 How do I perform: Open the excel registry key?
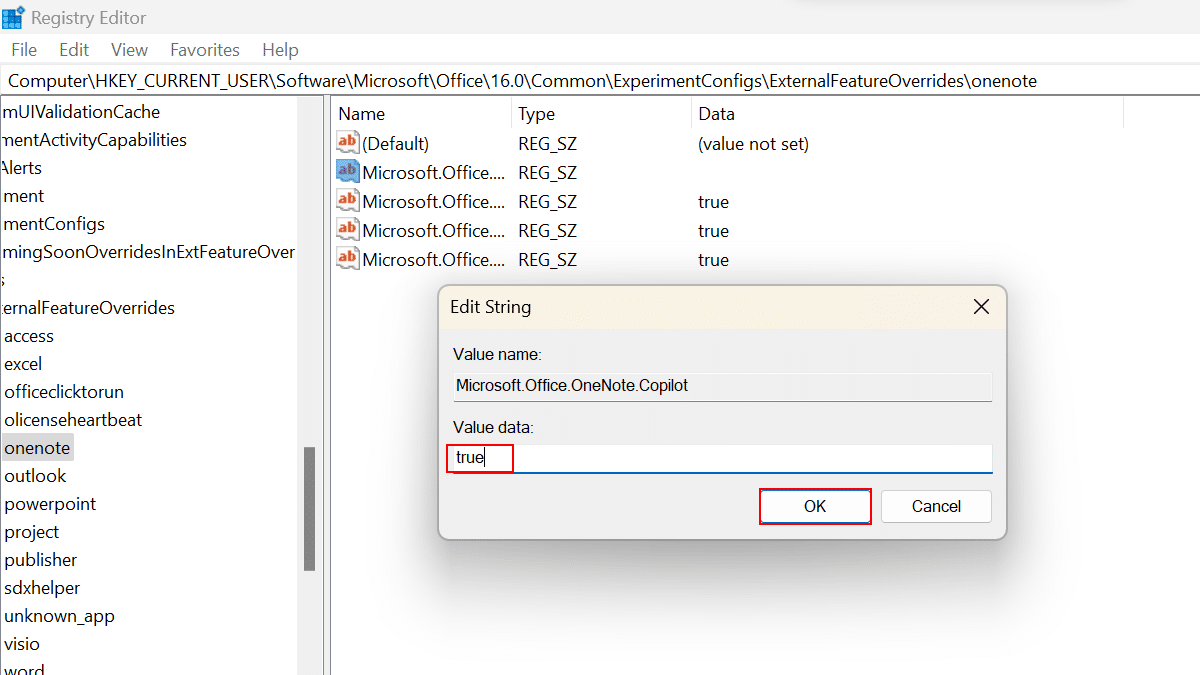(23, 363)
